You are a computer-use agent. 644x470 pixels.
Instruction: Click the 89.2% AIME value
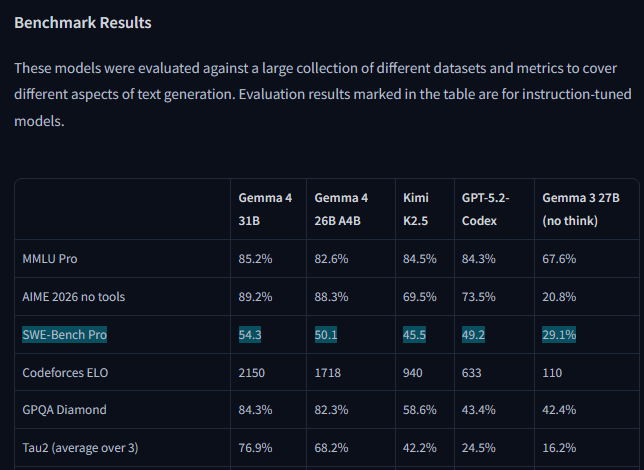pos(255,297)
